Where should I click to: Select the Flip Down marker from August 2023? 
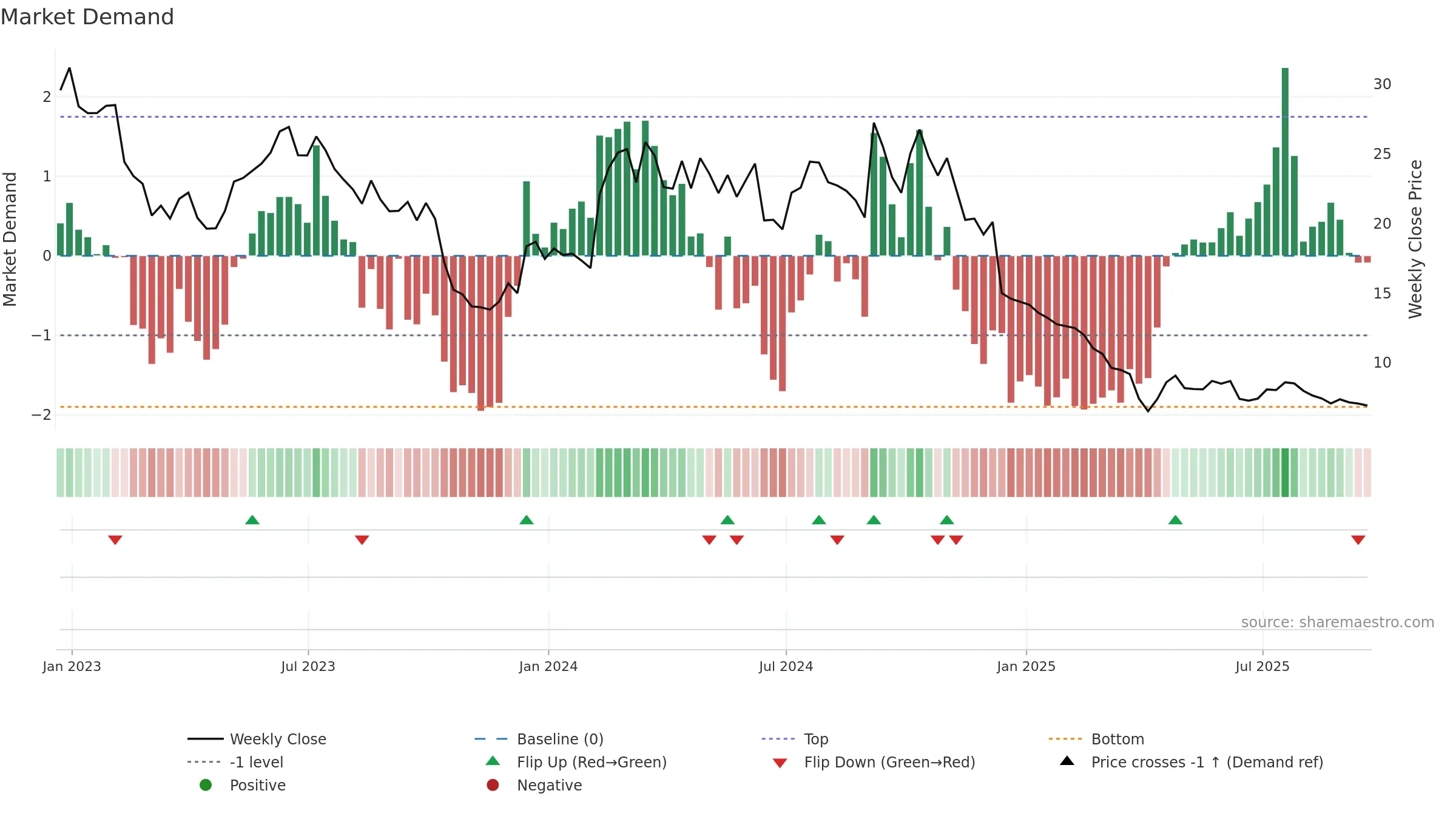point(362,540)
